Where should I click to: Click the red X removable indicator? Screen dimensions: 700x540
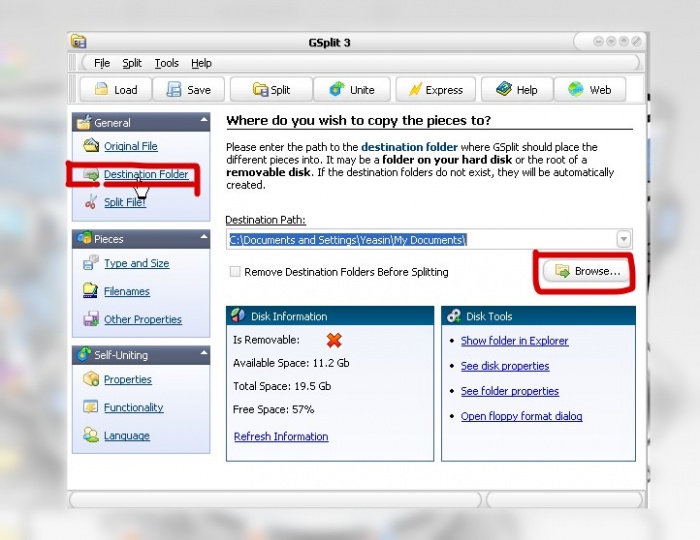point(334,340)
